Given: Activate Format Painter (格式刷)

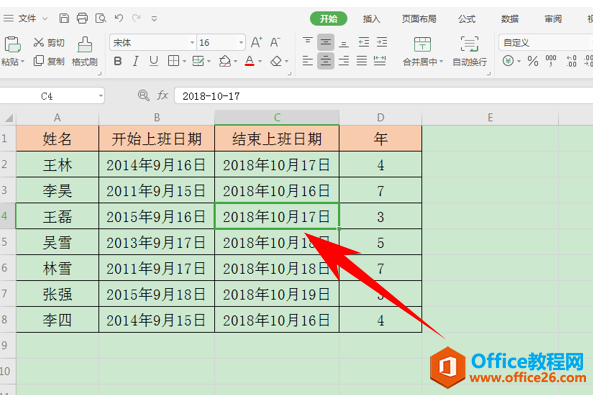Looking at the screenshot, I should coord(85,51).
